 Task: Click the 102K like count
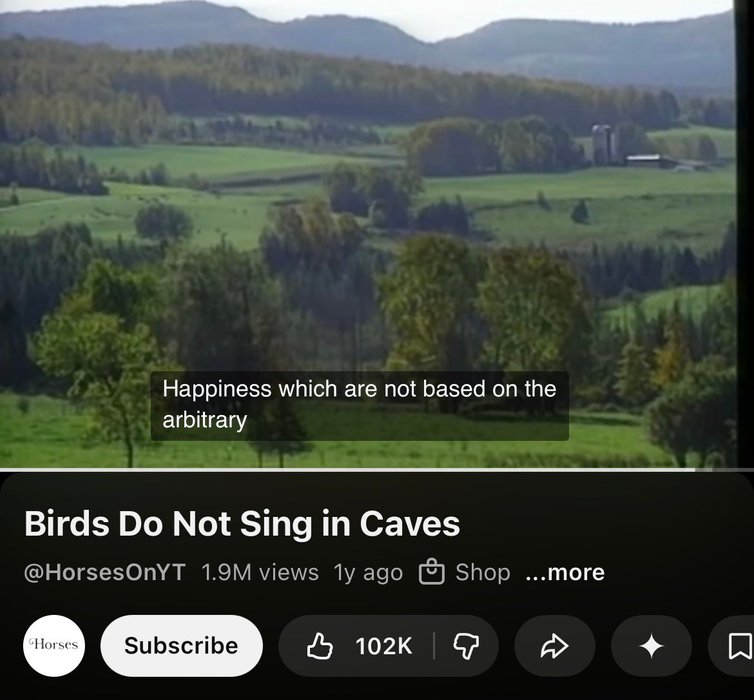coord(384,646)
